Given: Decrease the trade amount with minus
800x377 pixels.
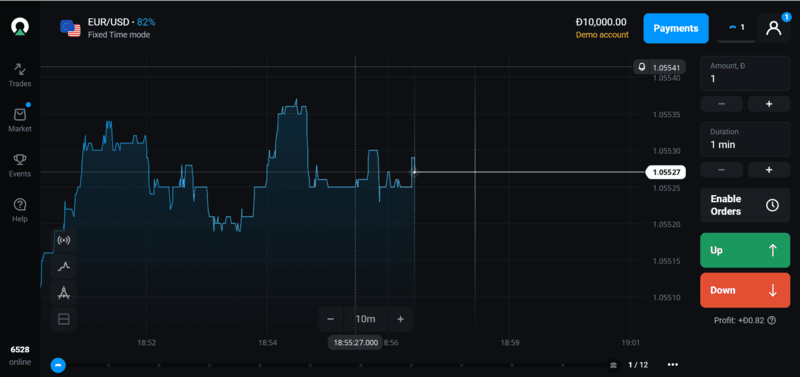Looking at the screenshot, I should [x=721, y=104].
